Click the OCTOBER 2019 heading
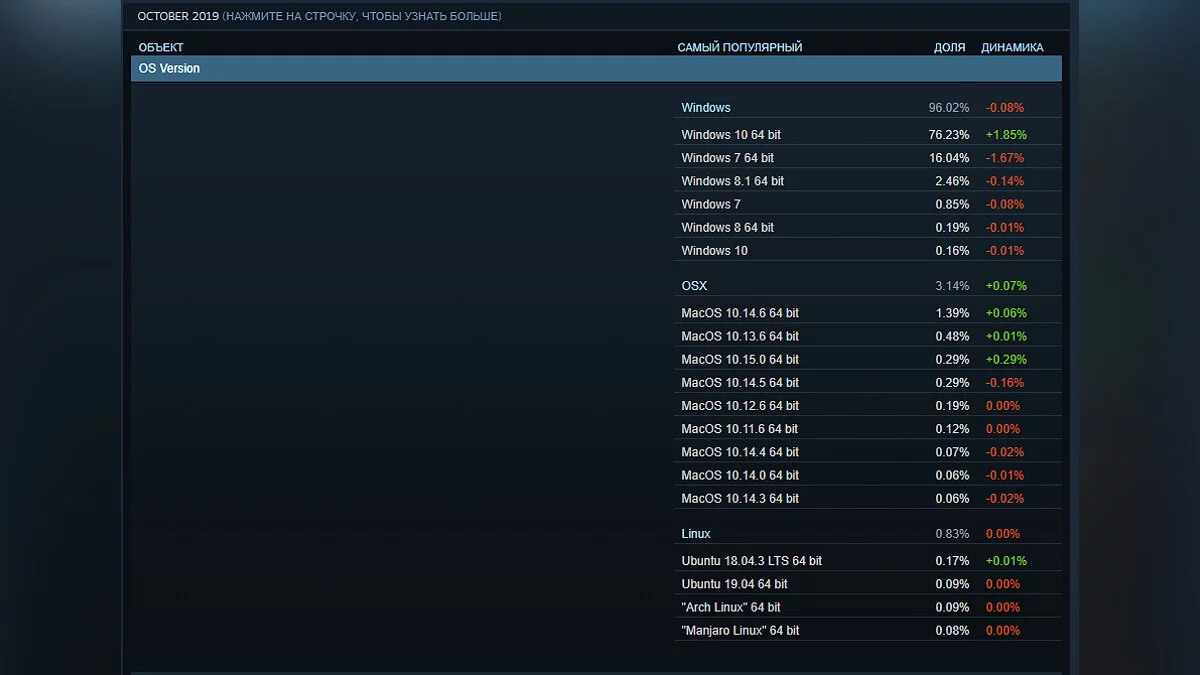Screen dimensions: 1200x675 (x=178, y=16)
